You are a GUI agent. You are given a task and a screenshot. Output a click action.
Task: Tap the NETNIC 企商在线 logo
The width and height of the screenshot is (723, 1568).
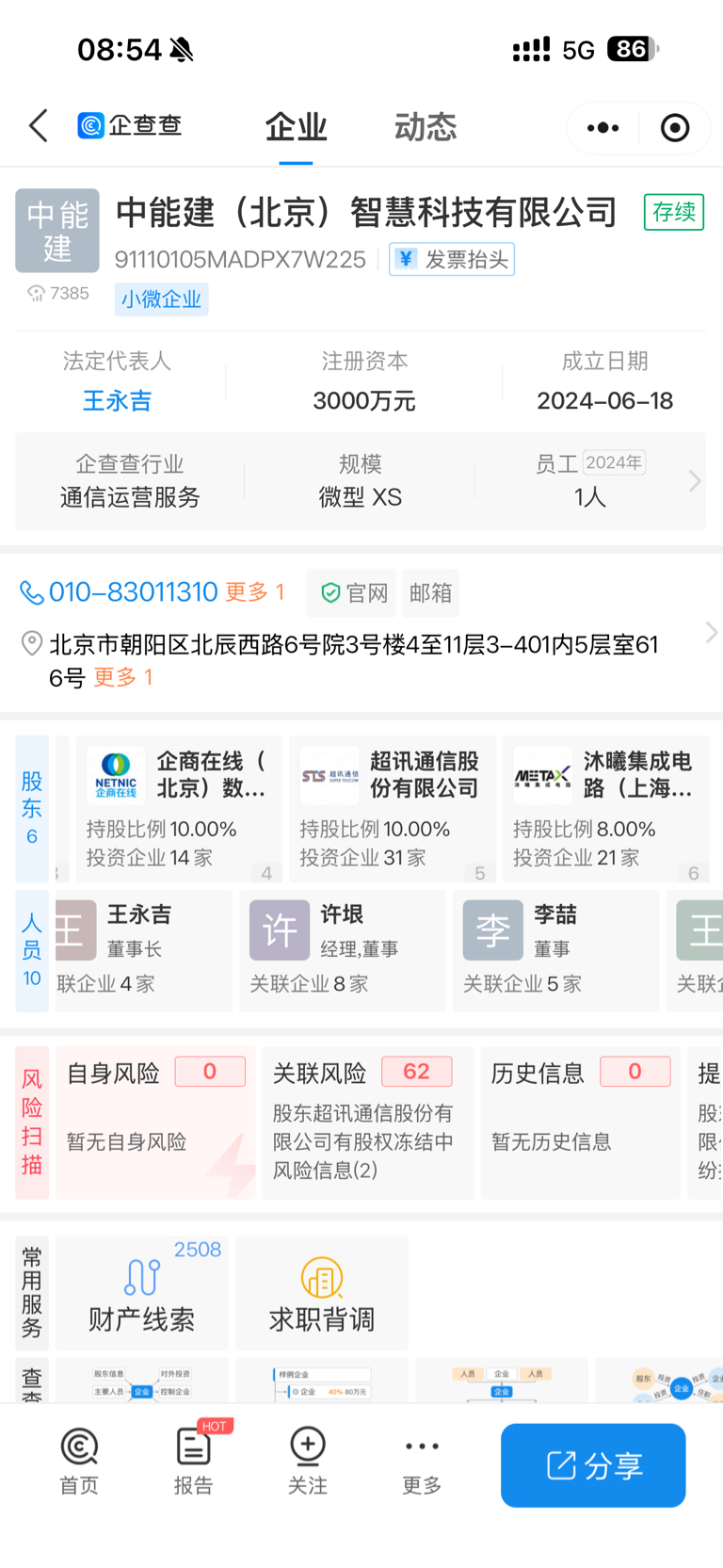[x=116, y=775]
